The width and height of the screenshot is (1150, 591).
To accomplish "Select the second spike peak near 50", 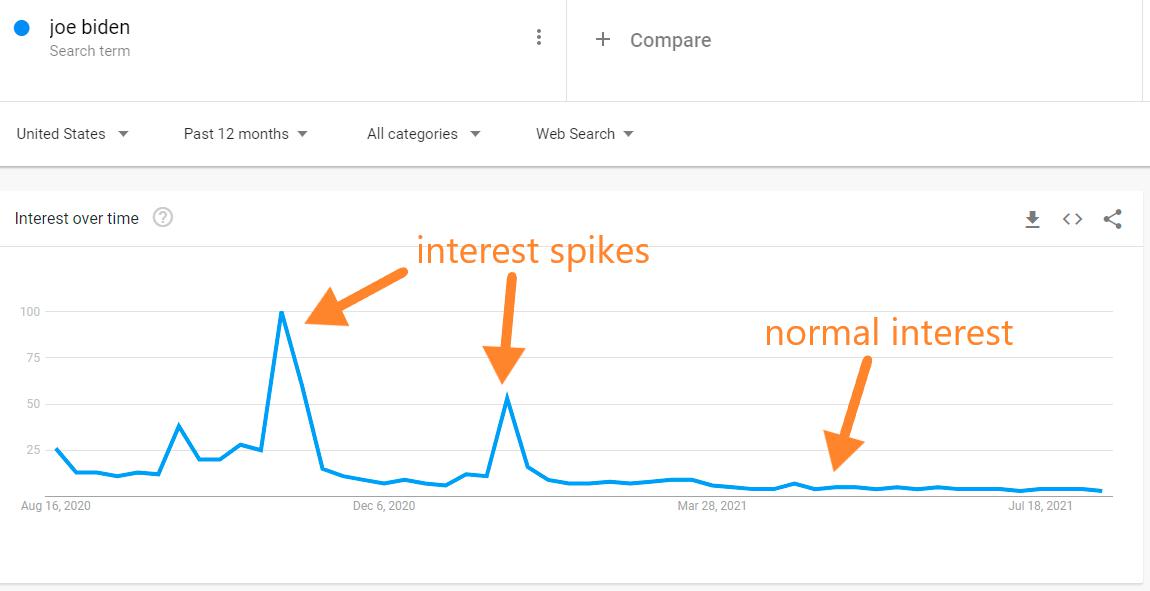I will point(508,397).
